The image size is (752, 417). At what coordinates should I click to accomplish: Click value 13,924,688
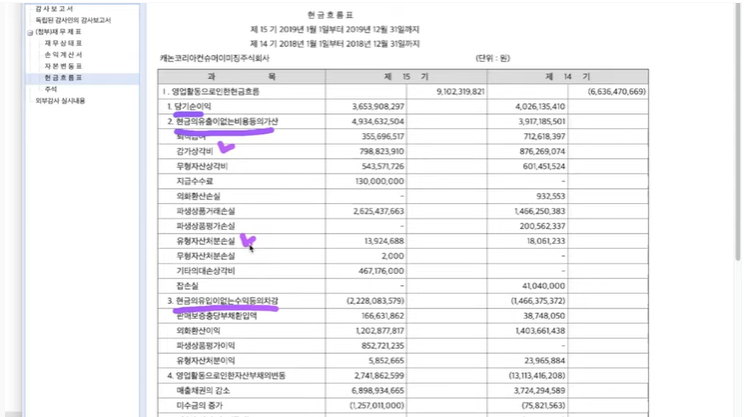coord(384,241)
